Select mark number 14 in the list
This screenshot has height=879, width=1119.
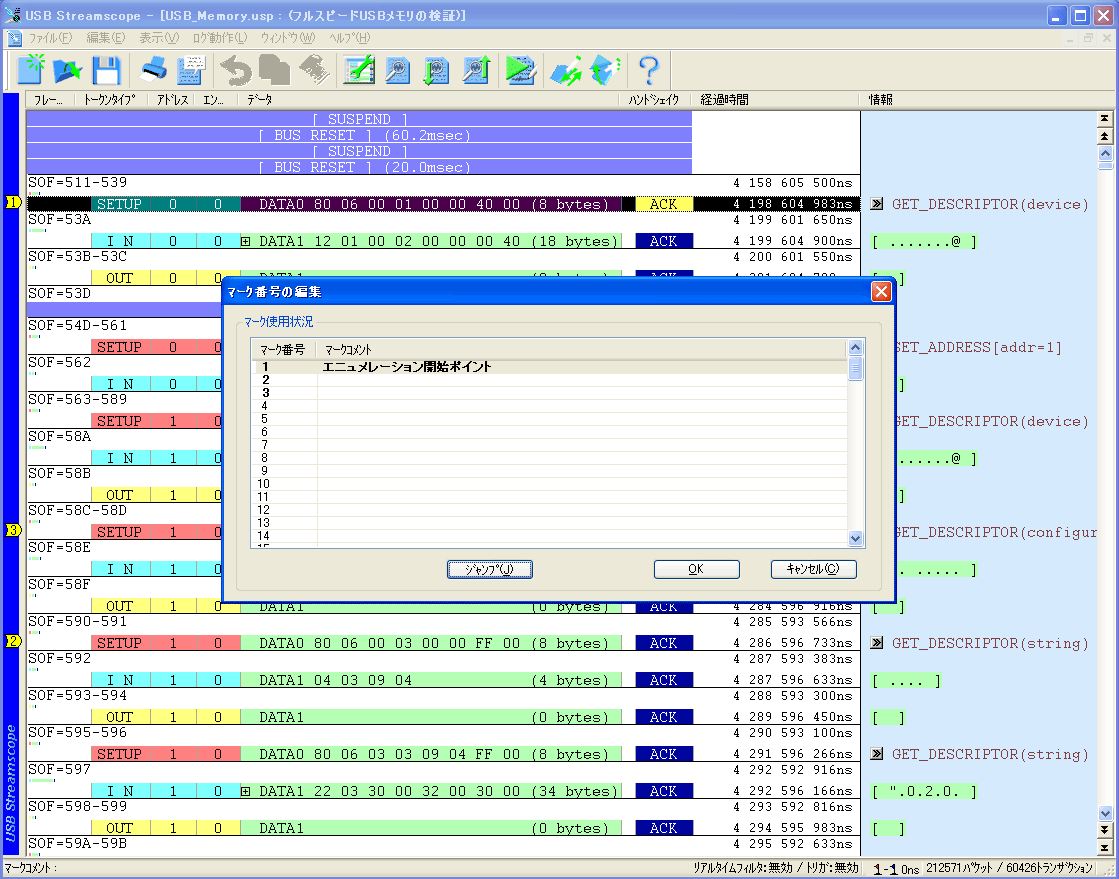tap(550, 536)
